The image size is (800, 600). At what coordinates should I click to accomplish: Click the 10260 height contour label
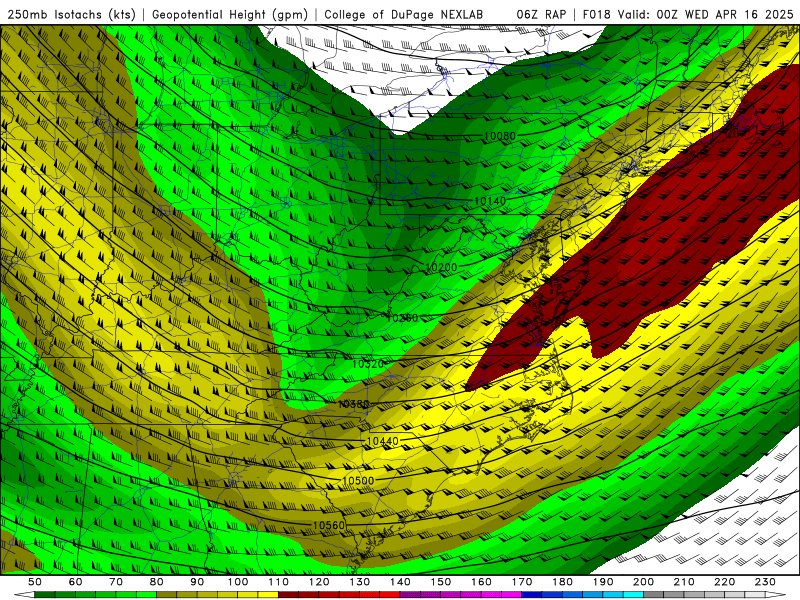click(402, 318)
